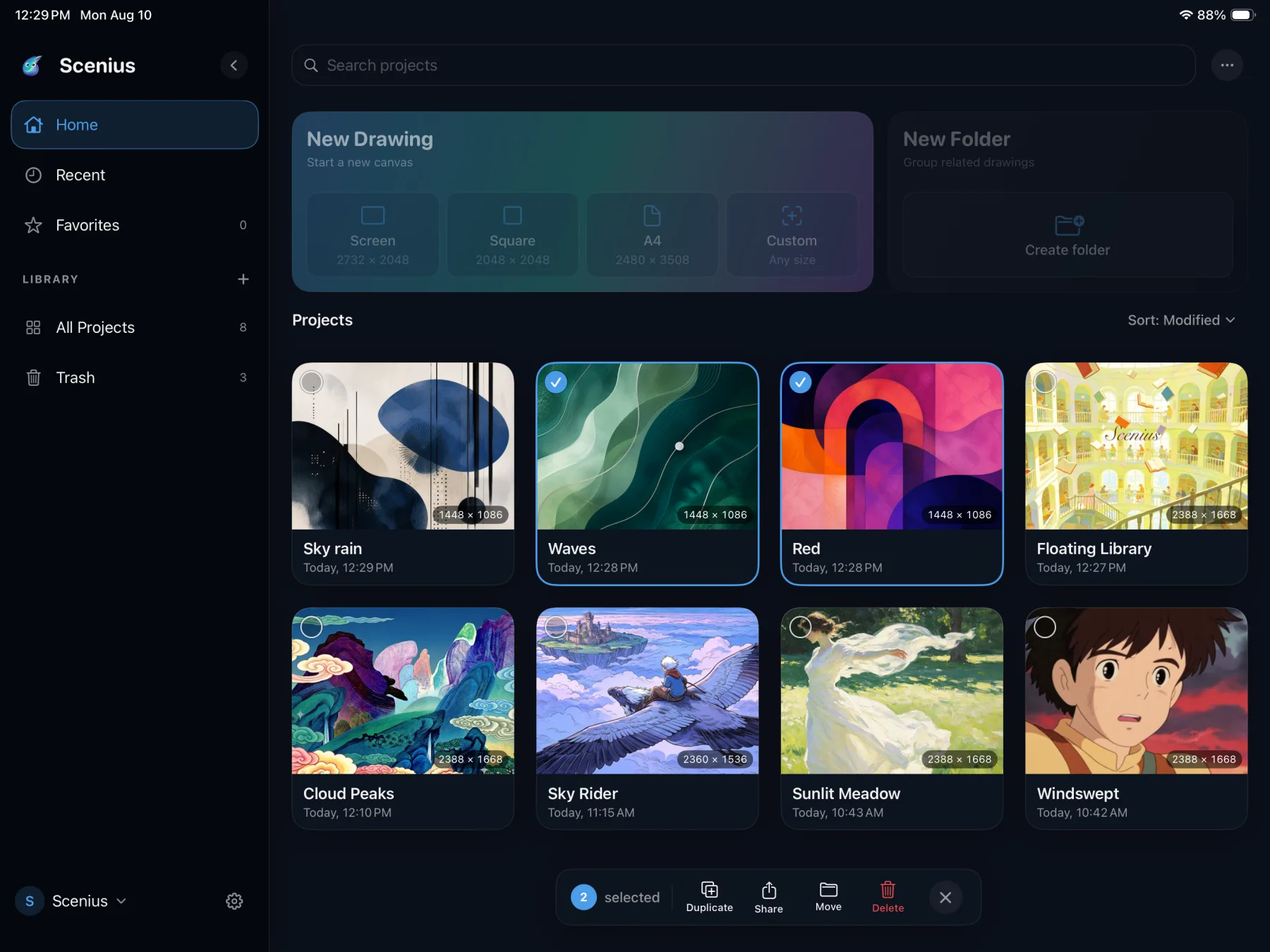Select the Sky Rider project checkbox
This screenshot has height=952, width=1270.
coord(556,627)
